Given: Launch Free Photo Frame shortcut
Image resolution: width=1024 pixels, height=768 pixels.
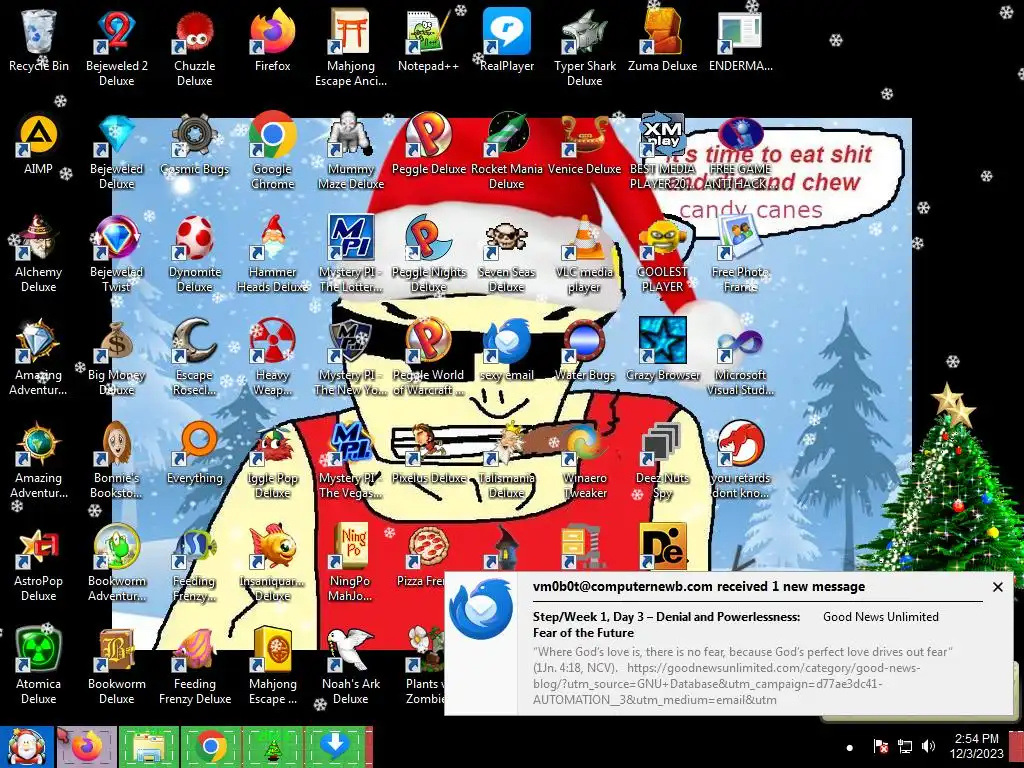Looking at the screenshot, I should (x=741, y=253).
